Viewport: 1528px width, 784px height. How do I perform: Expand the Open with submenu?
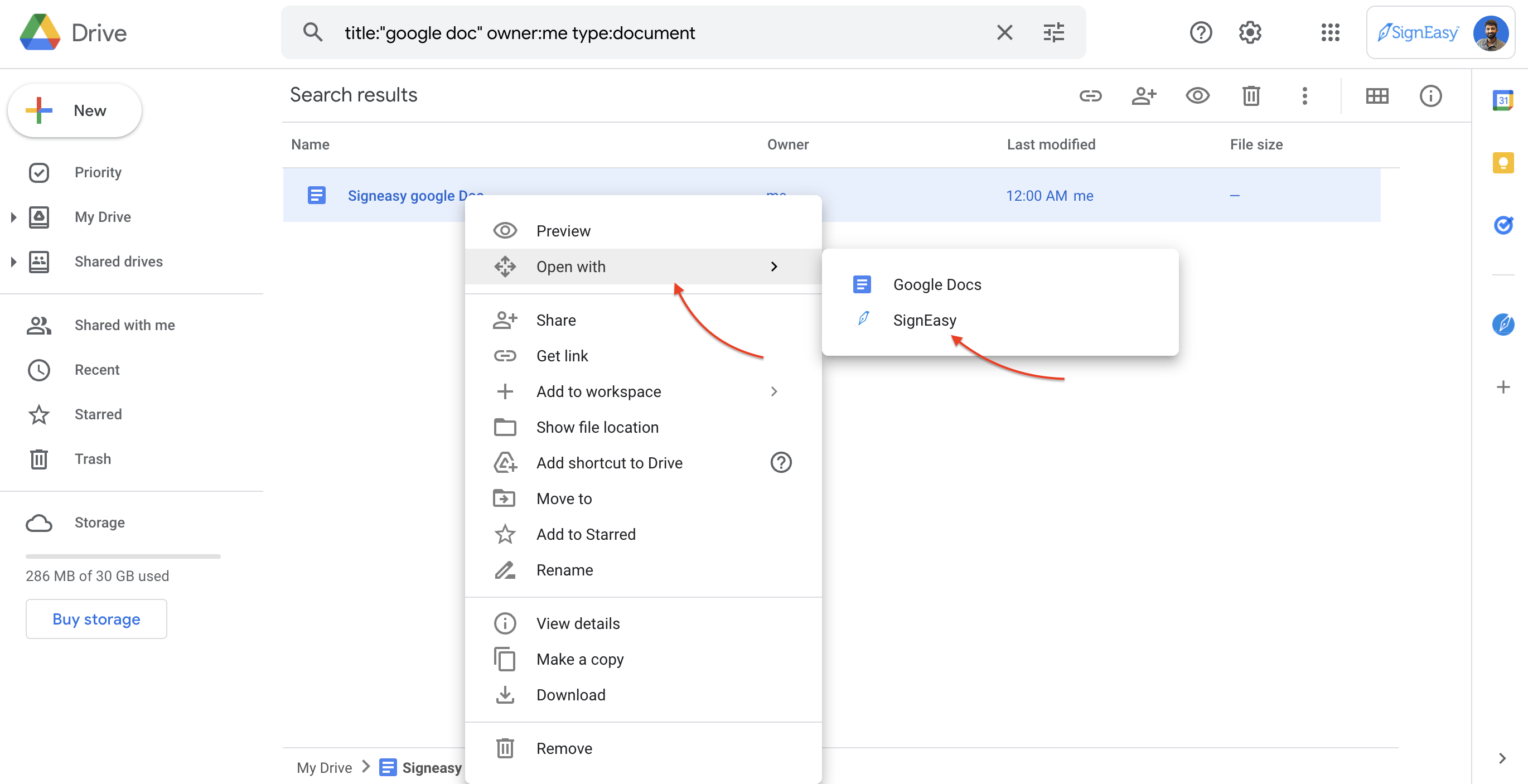tap(643, 267)
